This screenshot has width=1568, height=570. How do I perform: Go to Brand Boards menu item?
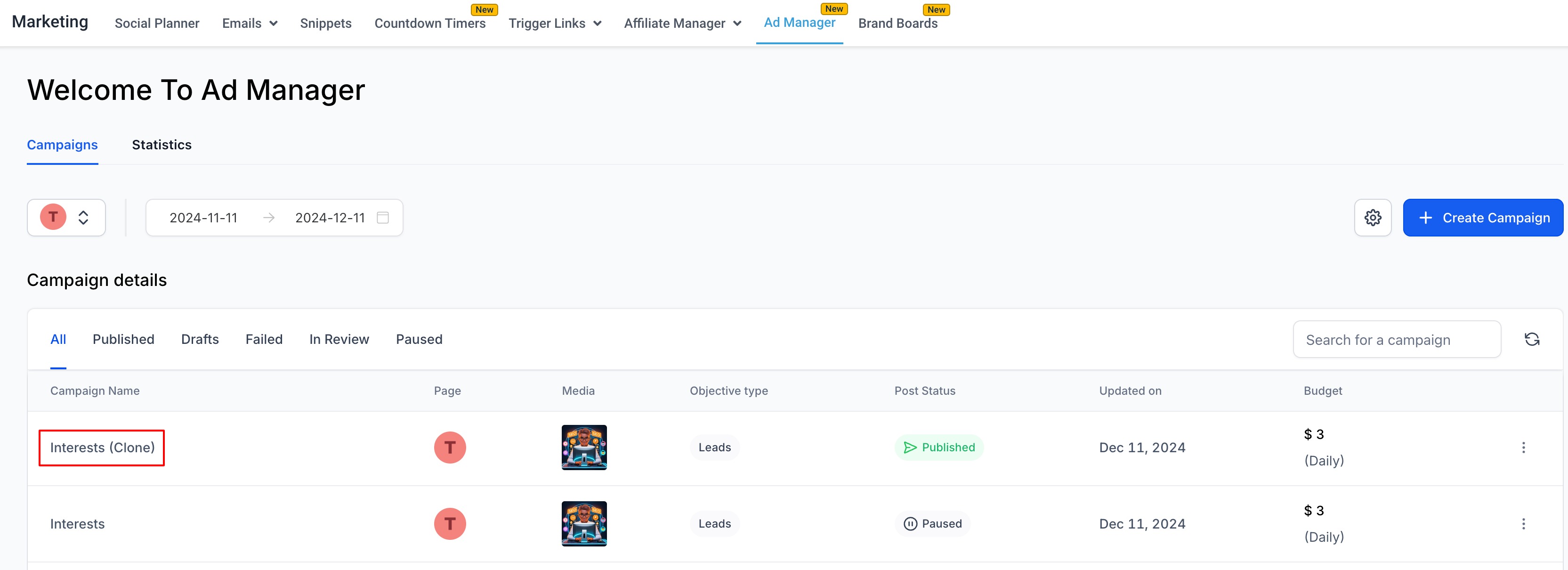(x=897, y=23)
